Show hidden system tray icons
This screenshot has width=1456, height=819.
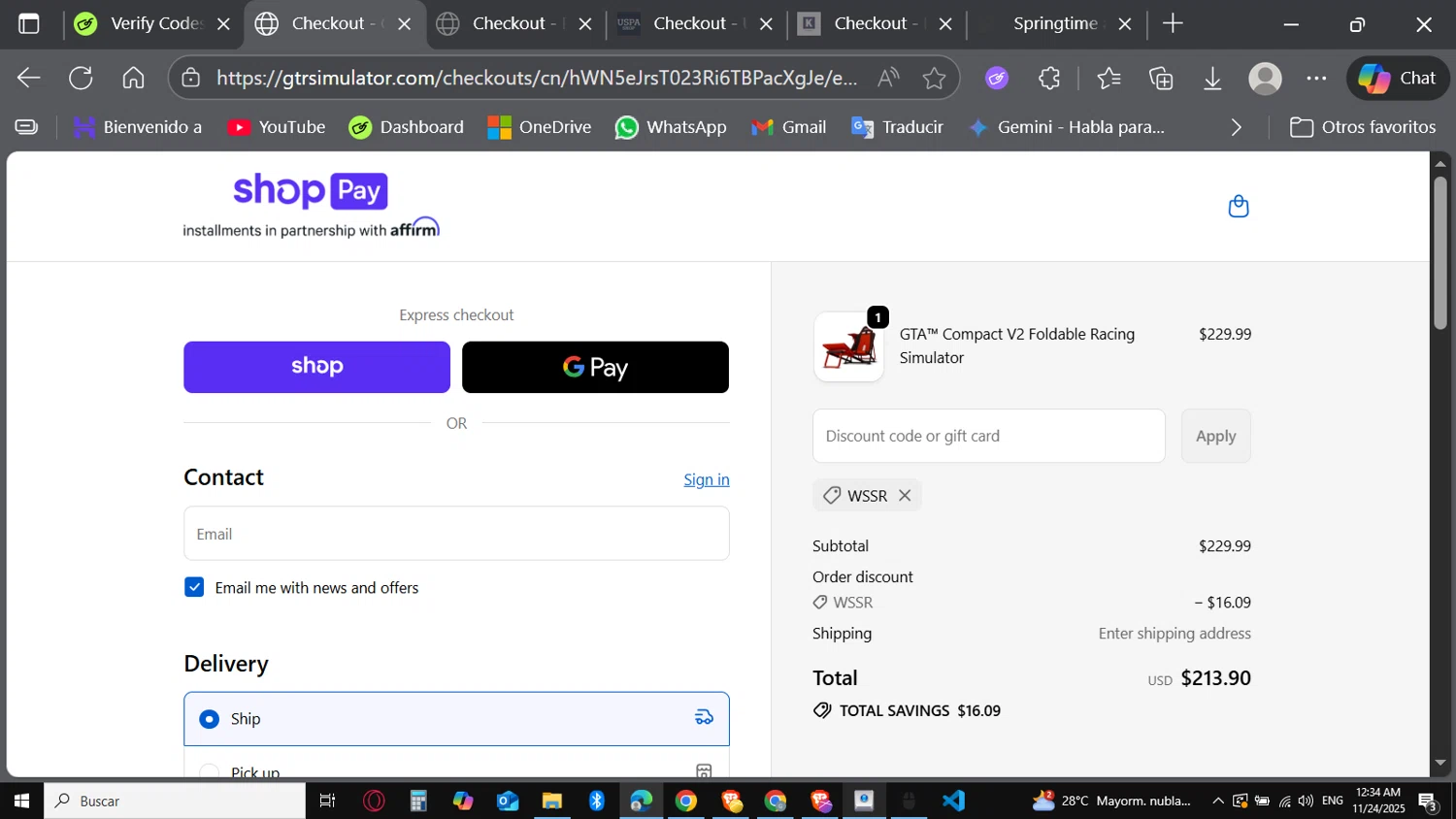pos(1217,801)
